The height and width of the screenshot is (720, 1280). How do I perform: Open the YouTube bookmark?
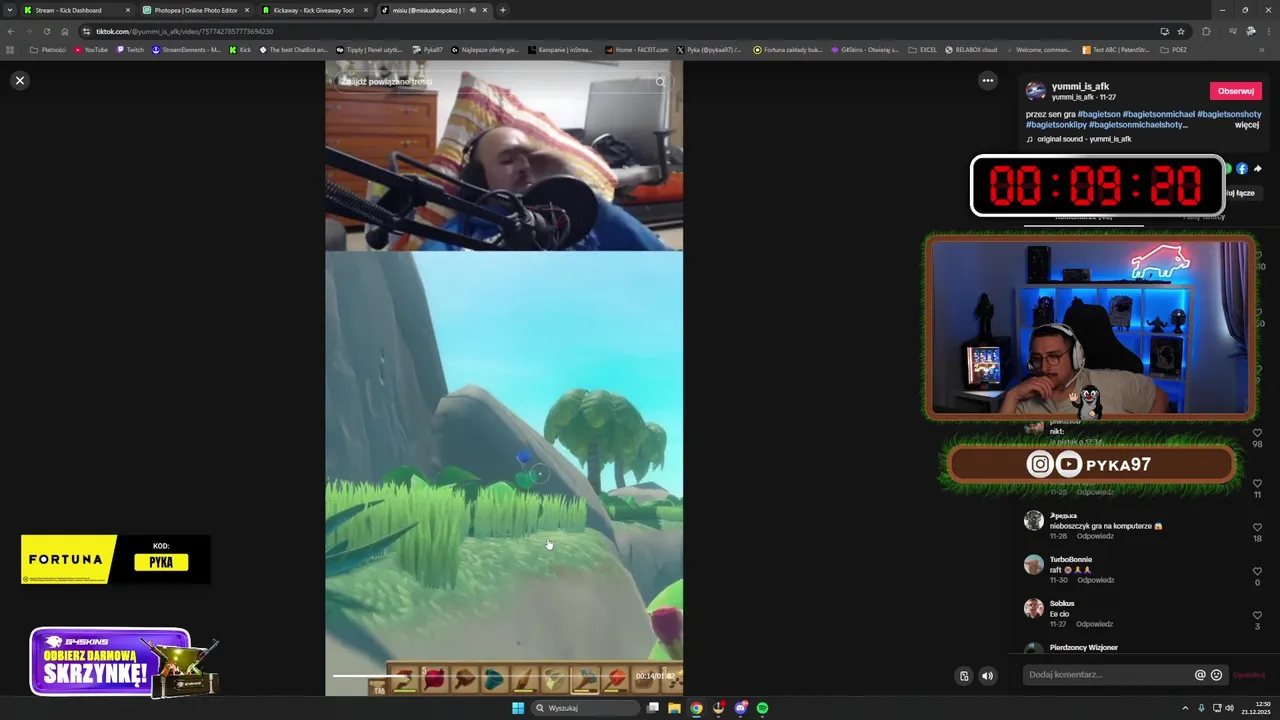click(x=91, y=49)
